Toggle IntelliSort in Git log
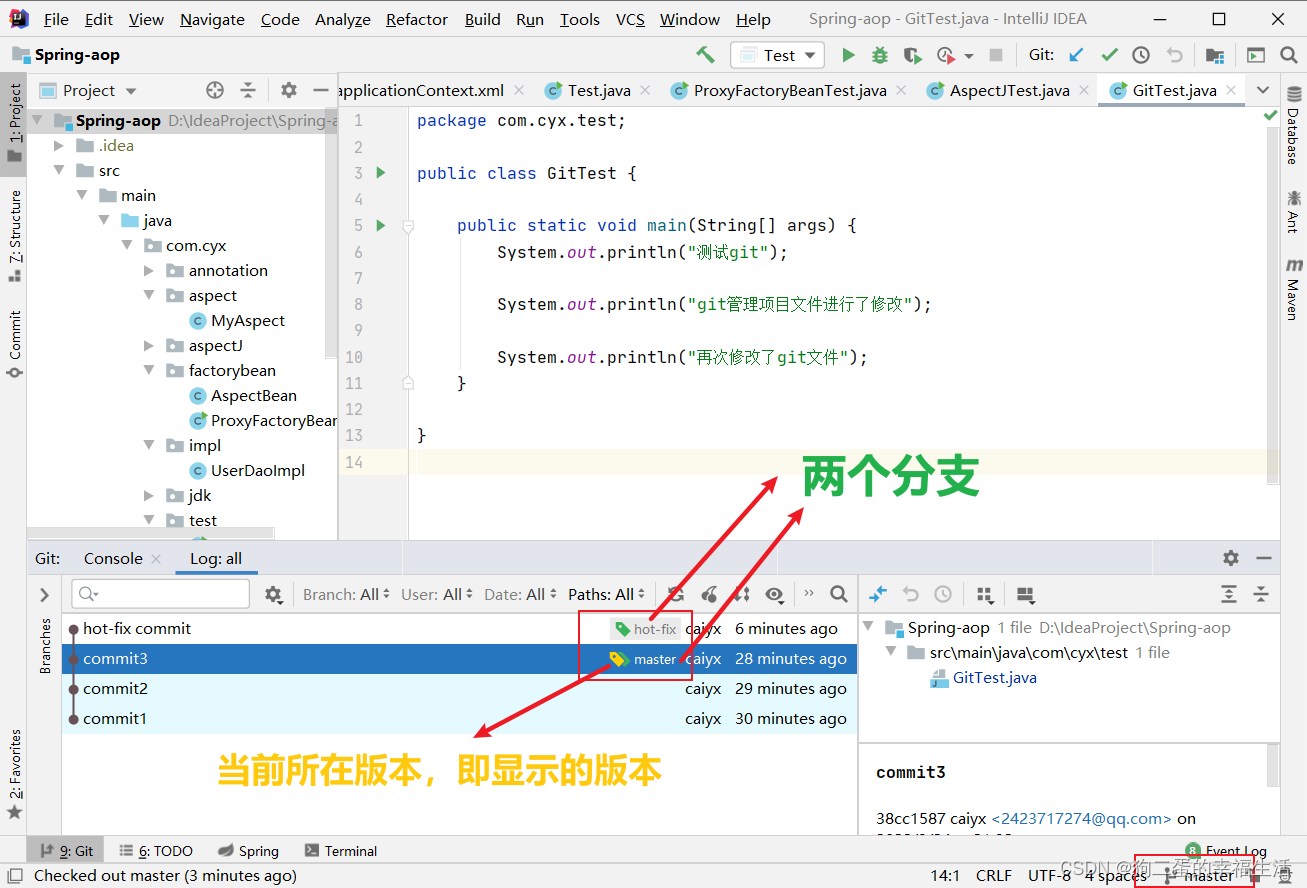The image size is (1307, 888). click(741, 594)
